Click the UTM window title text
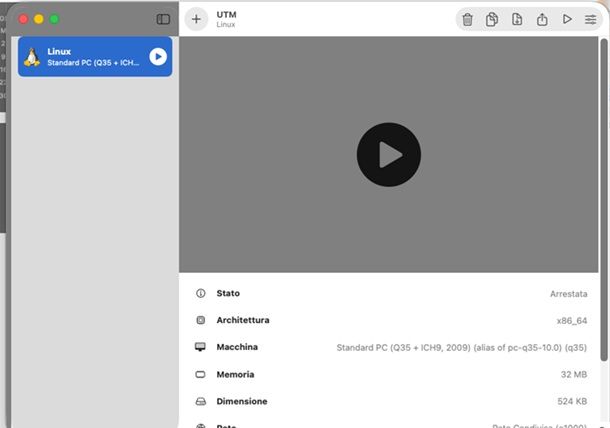This screenshot has width=610, height=428. [x=226, y=15]
